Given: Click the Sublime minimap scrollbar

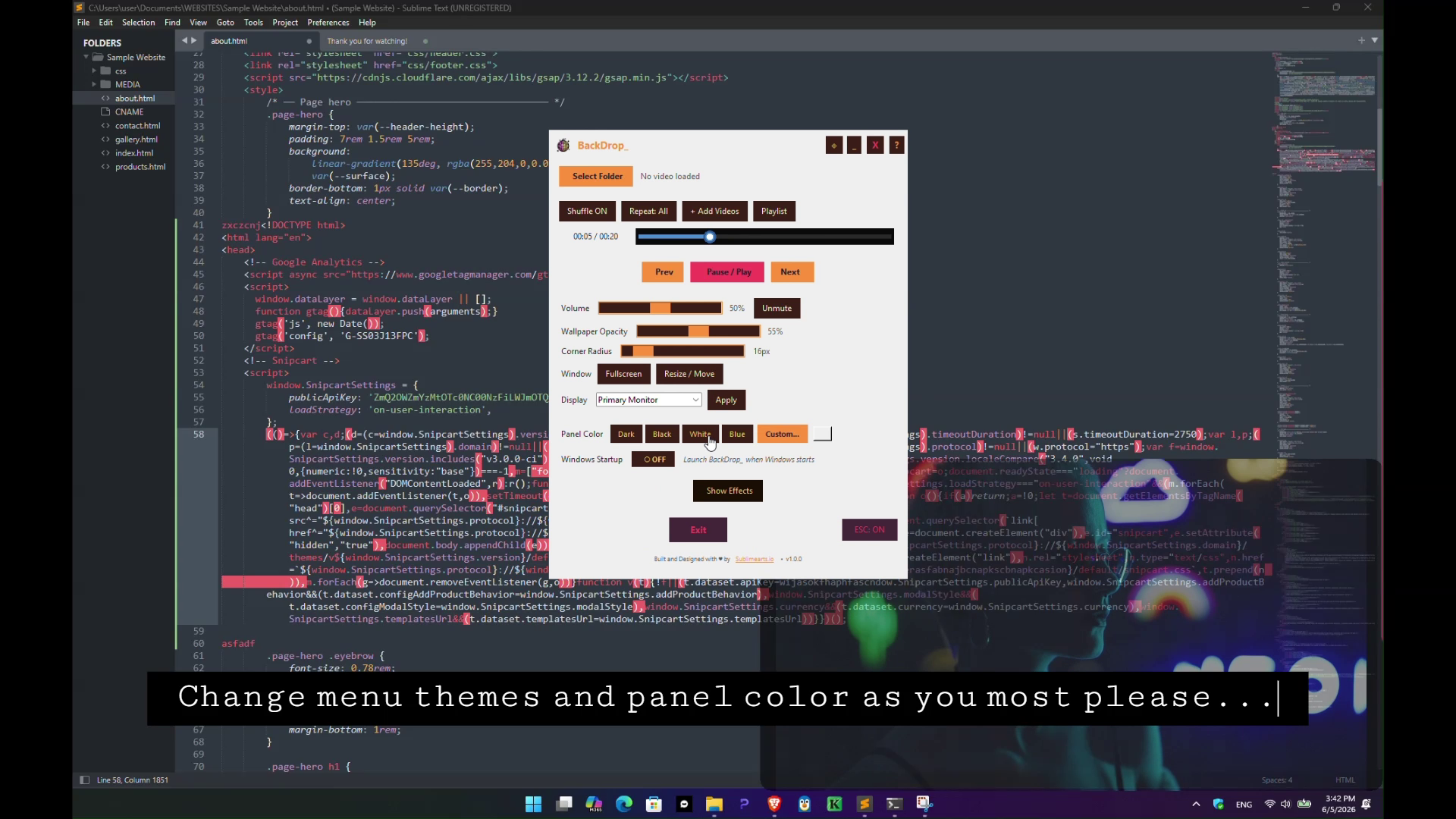Looking at the screenshot, I should point(1380,148).
